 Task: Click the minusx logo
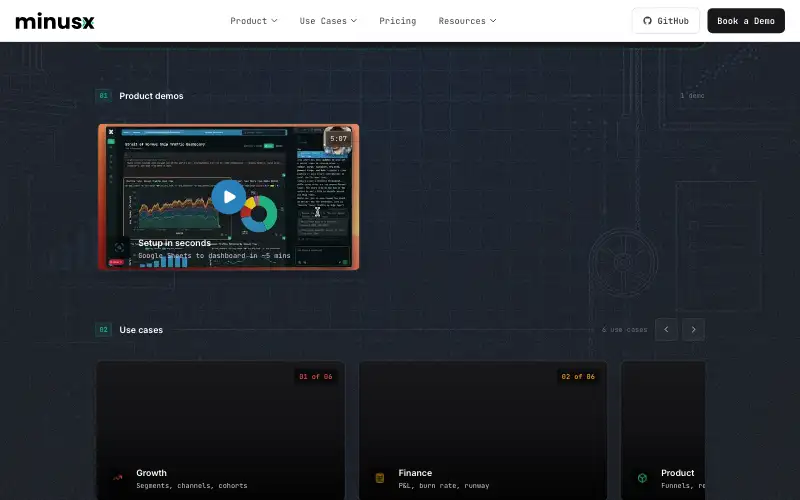pos(55,21)
